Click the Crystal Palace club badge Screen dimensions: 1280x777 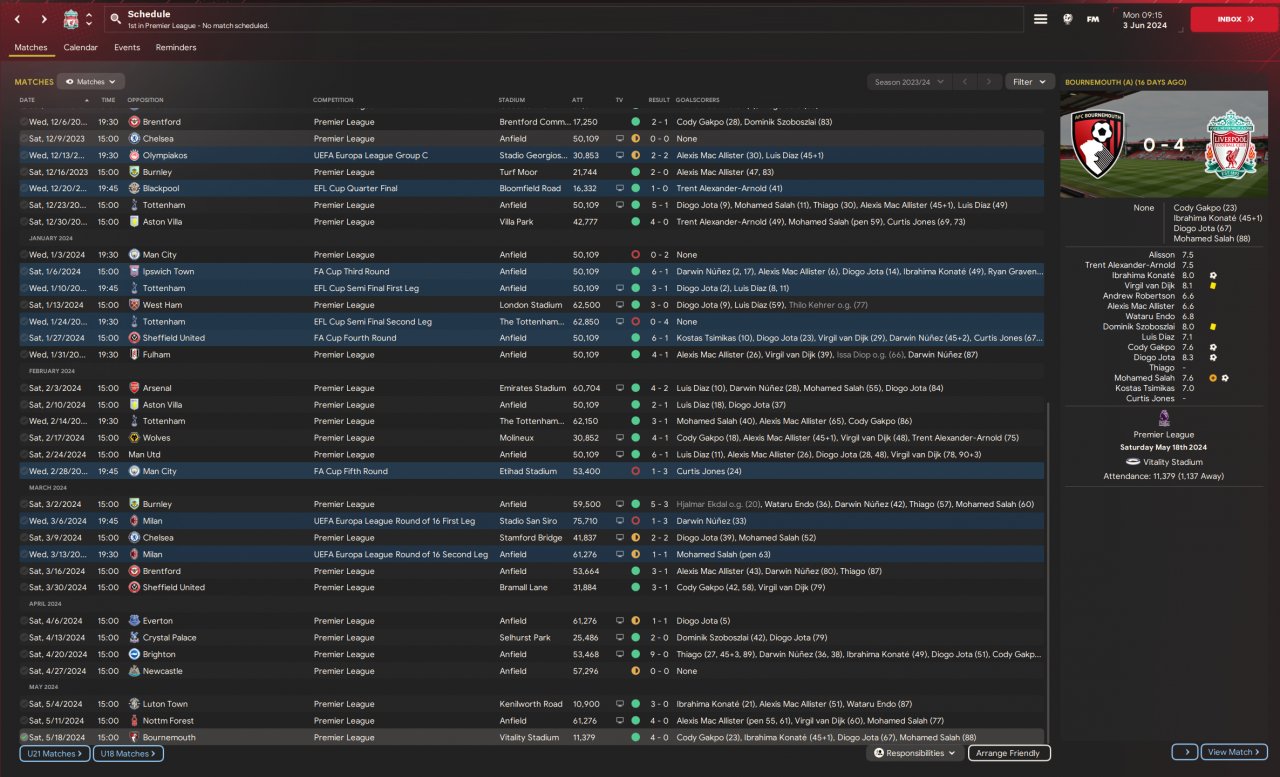pyautogui.click(x=134, y=637)
